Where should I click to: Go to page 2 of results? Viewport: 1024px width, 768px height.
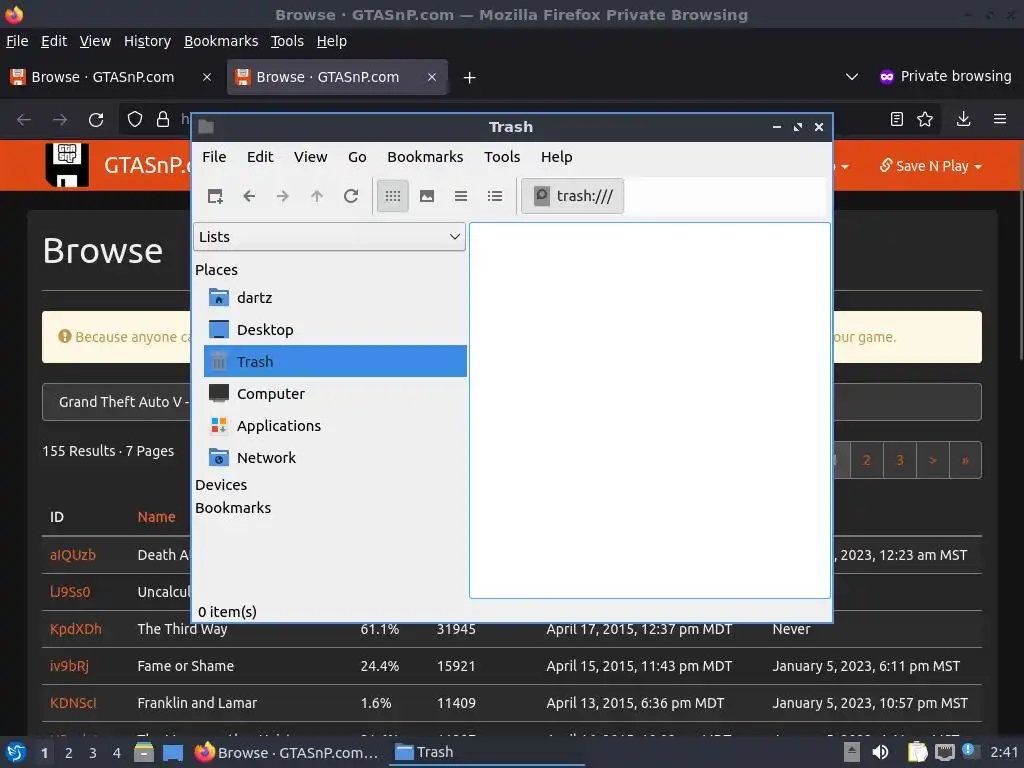click(867, 460)
